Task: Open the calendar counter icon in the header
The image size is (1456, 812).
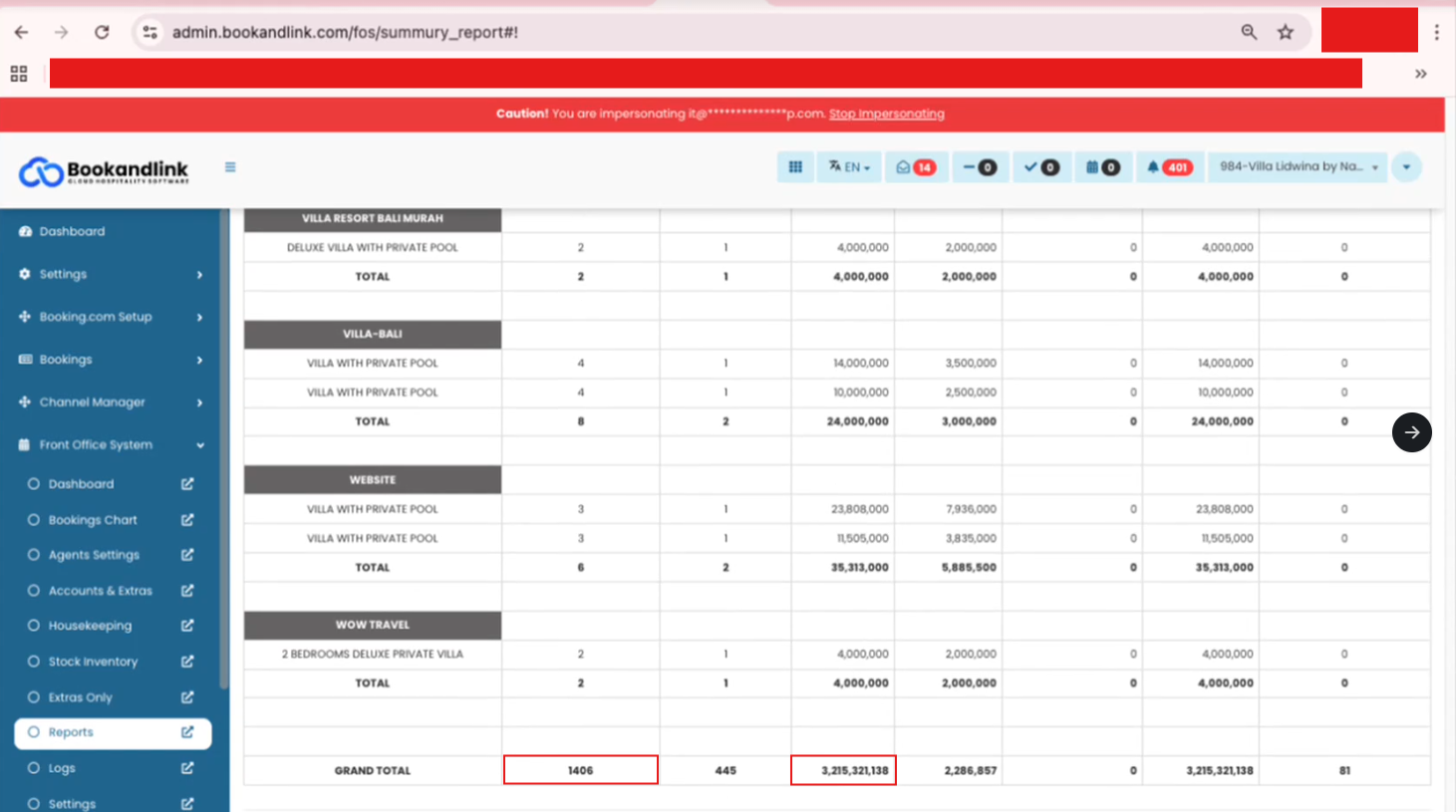Action: click(x=1102, y=167)
